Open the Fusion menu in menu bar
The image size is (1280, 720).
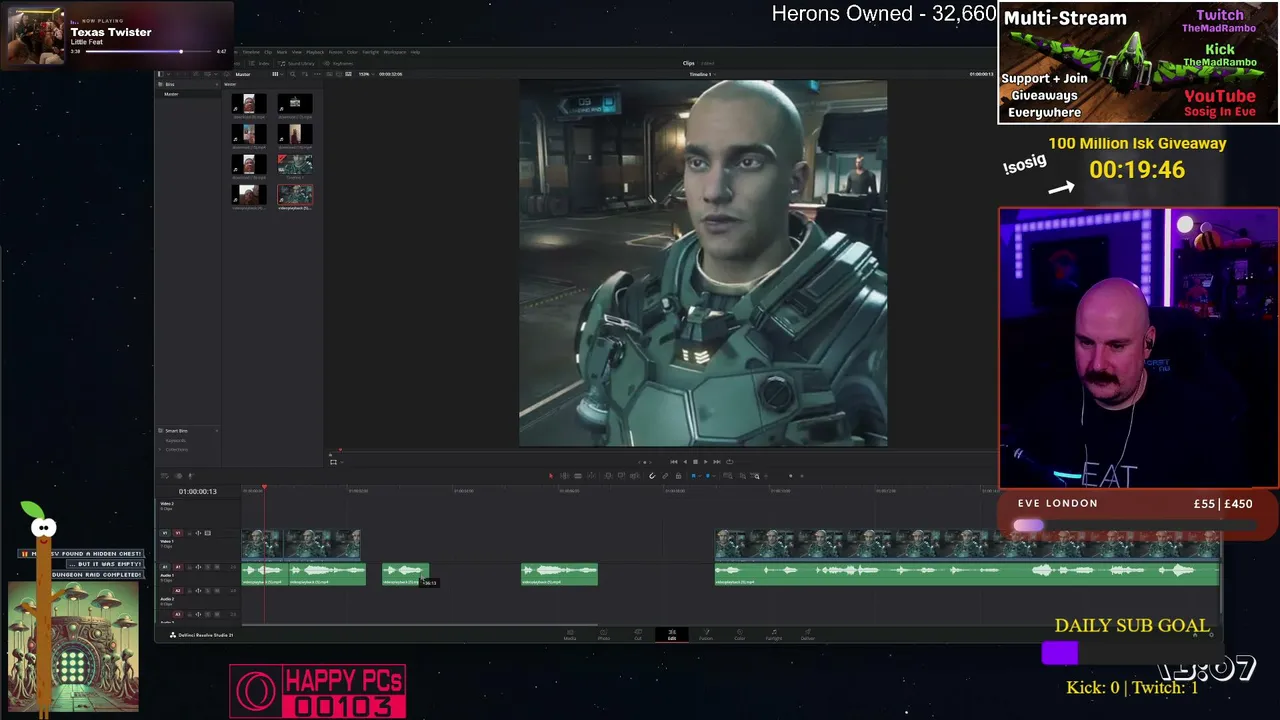pos(337,52)
